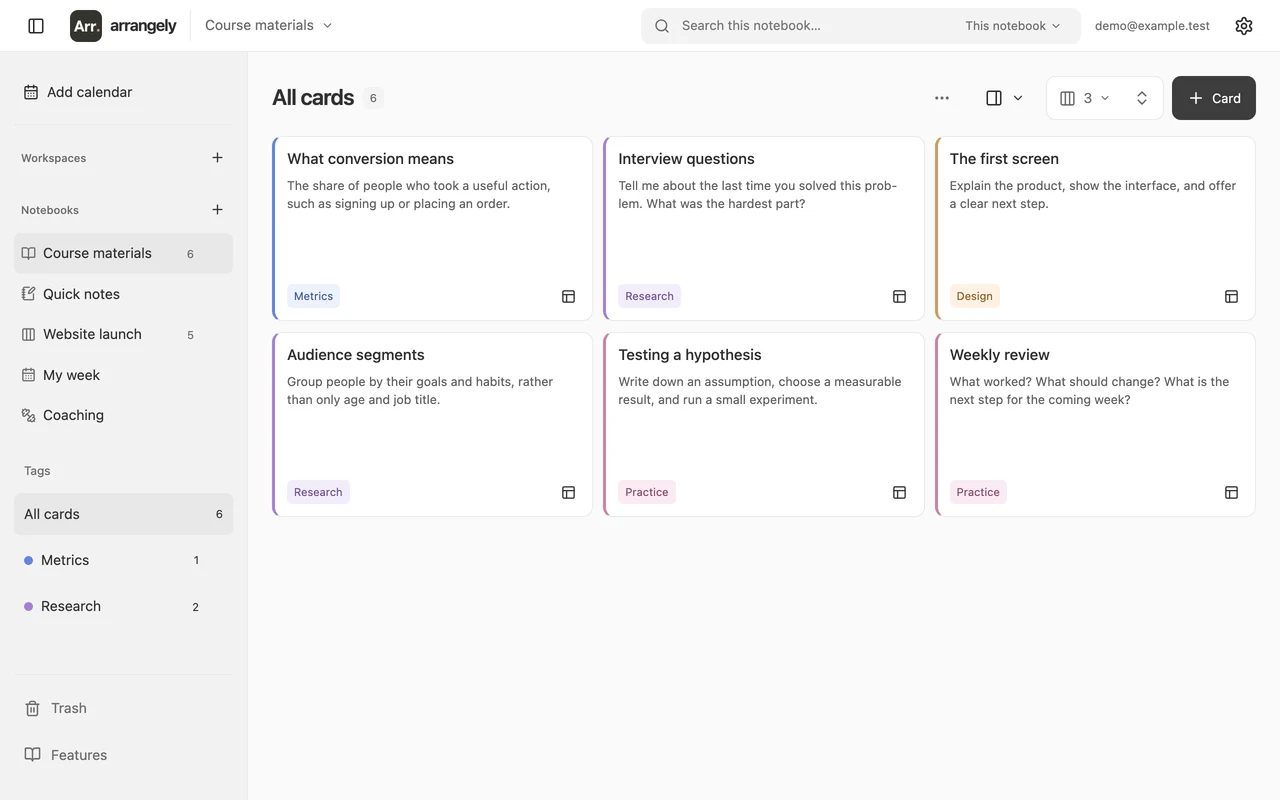The width and height of the screenshot is (1280, 800).
Task: Click the Add calendar icon
Action: [31, 92]
